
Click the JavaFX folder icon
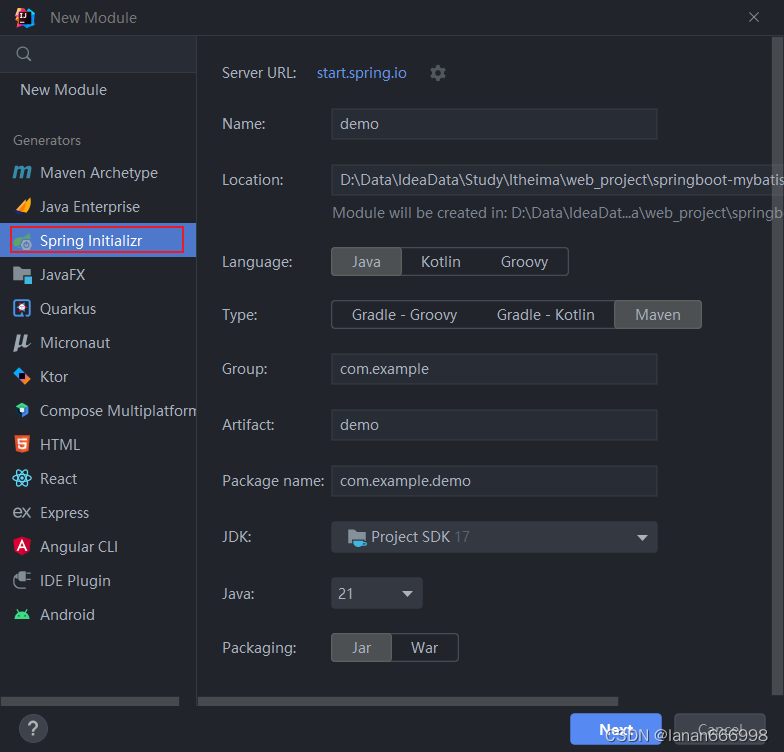point(22,274)
